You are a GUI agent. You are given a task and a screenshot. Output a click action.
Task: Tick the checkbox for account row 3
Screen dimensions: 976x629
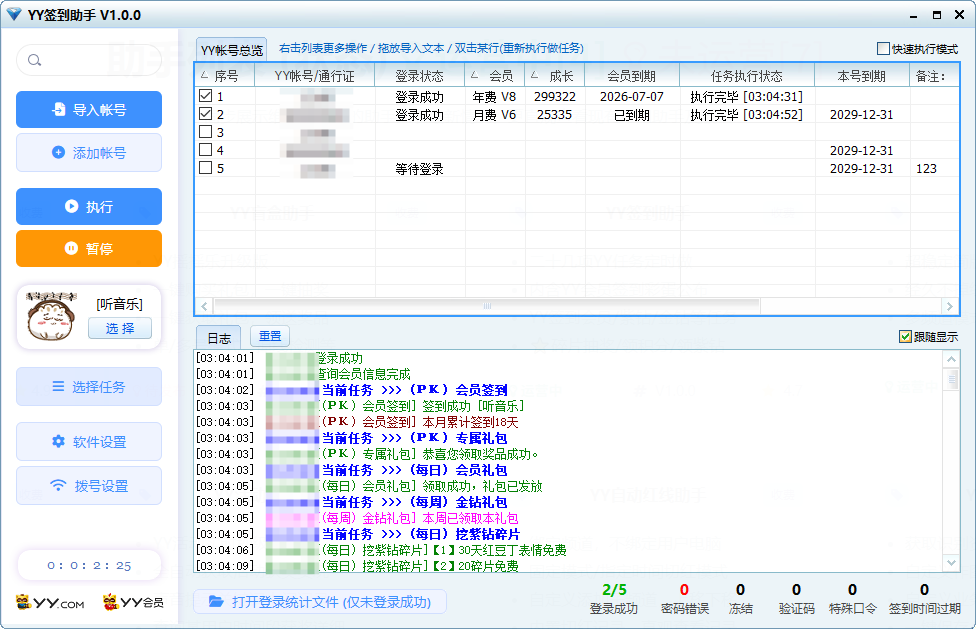tap(205, 132)
